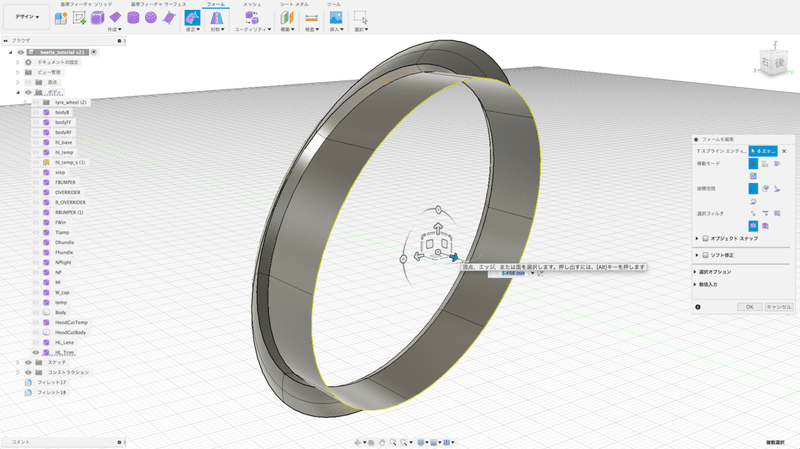Switch to シート メタル tab

tap(294, 4)
